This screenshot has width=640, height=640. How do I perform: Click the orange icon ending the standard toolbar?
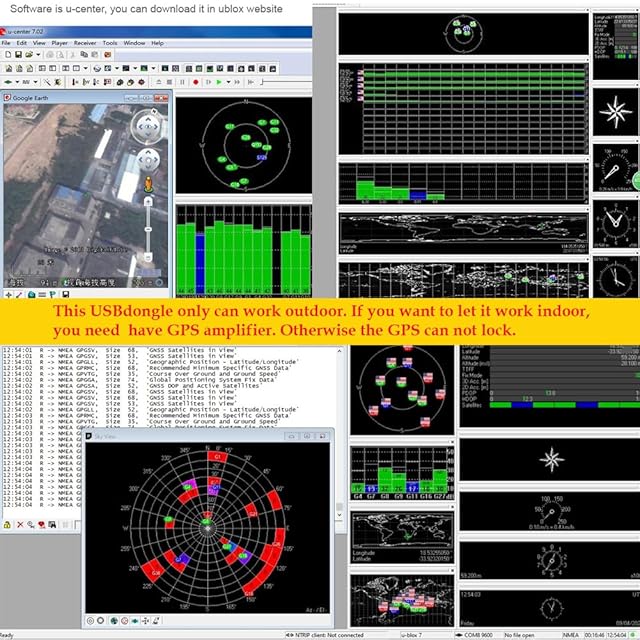pos(107,54)
